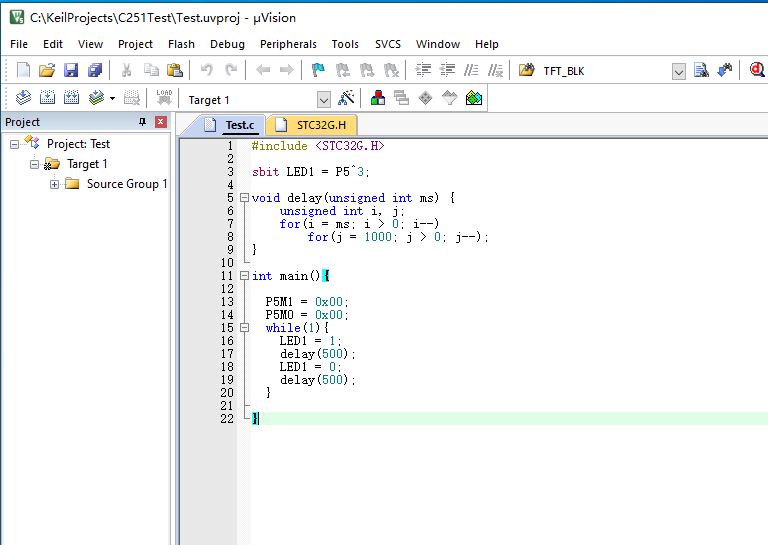This screenshot has width=768, height=545.
Task: Indent selected text lines
Action: point(423,71)
